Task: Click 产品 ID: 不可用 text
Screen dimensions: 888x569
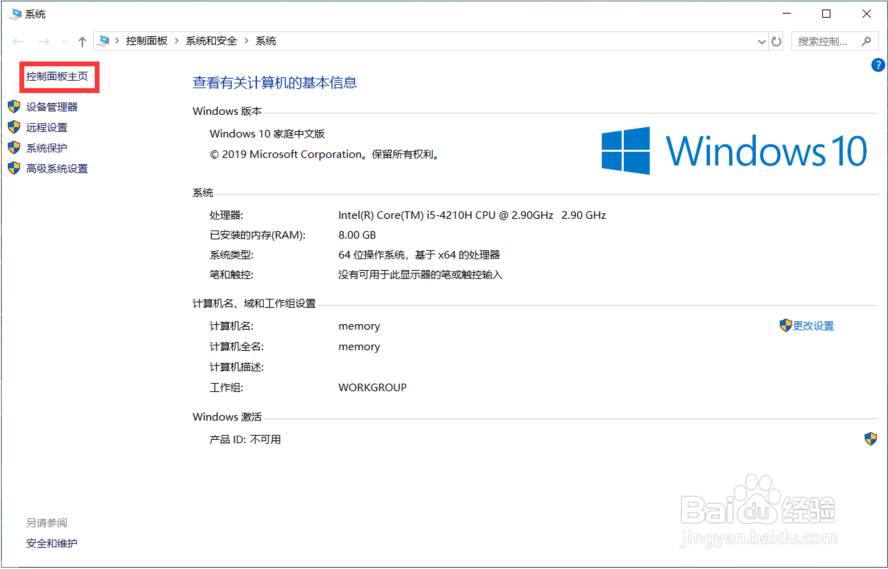Action: click(x=245, y=439)
